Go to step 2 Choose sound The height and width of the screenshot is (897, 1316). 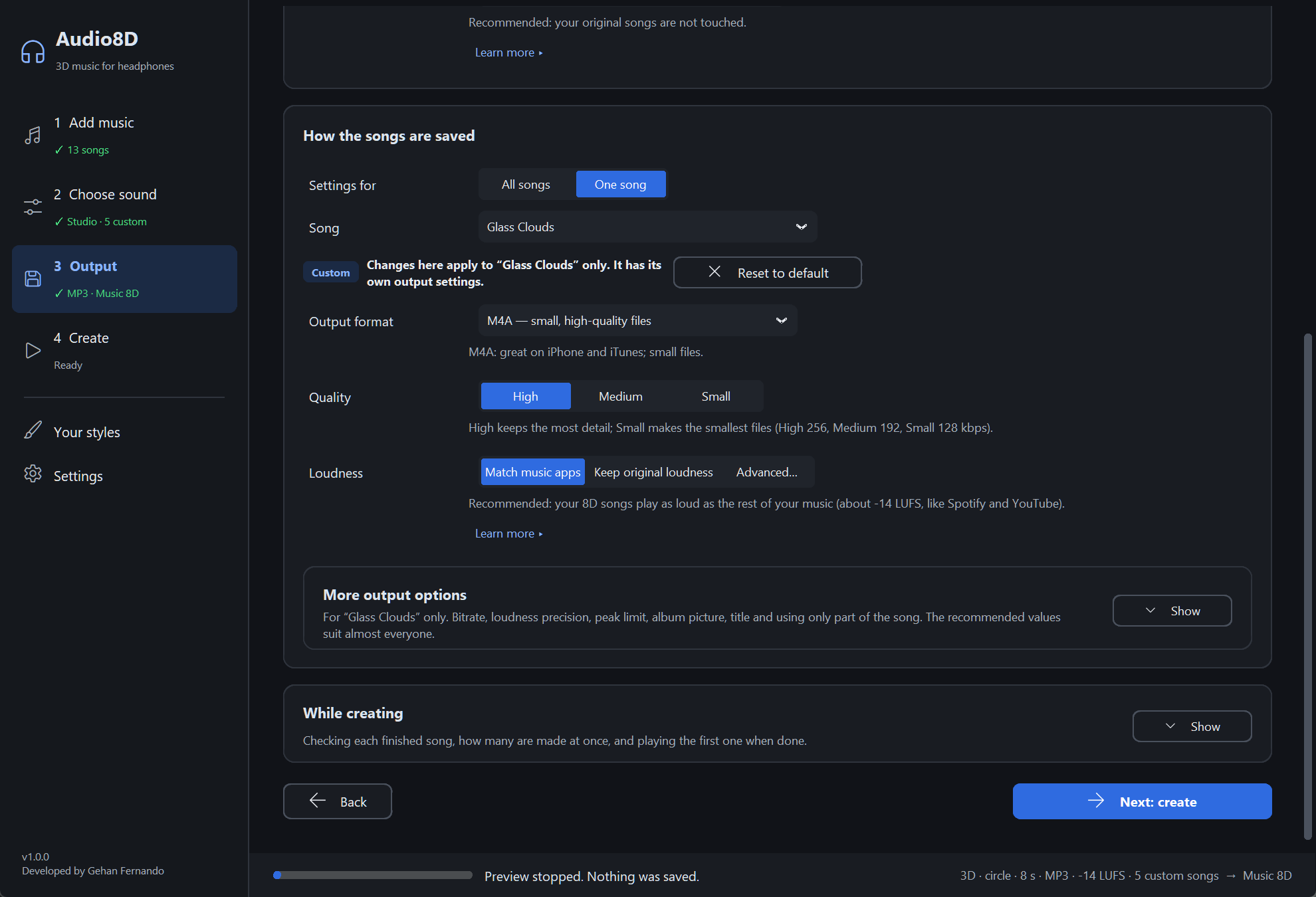coord(124,207)
